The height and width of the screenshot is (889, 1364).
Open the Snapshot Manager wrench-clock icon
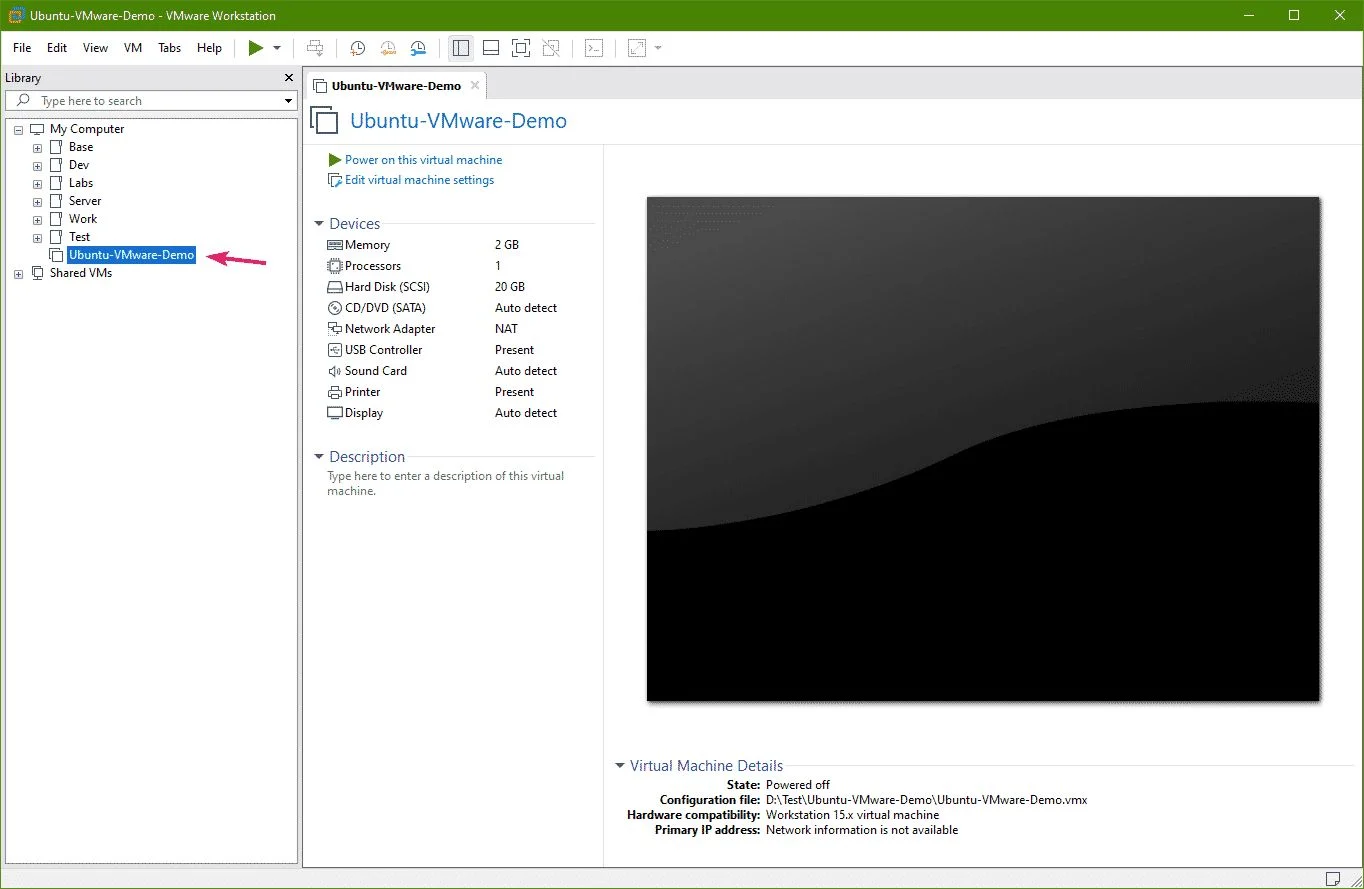[419, 48]
